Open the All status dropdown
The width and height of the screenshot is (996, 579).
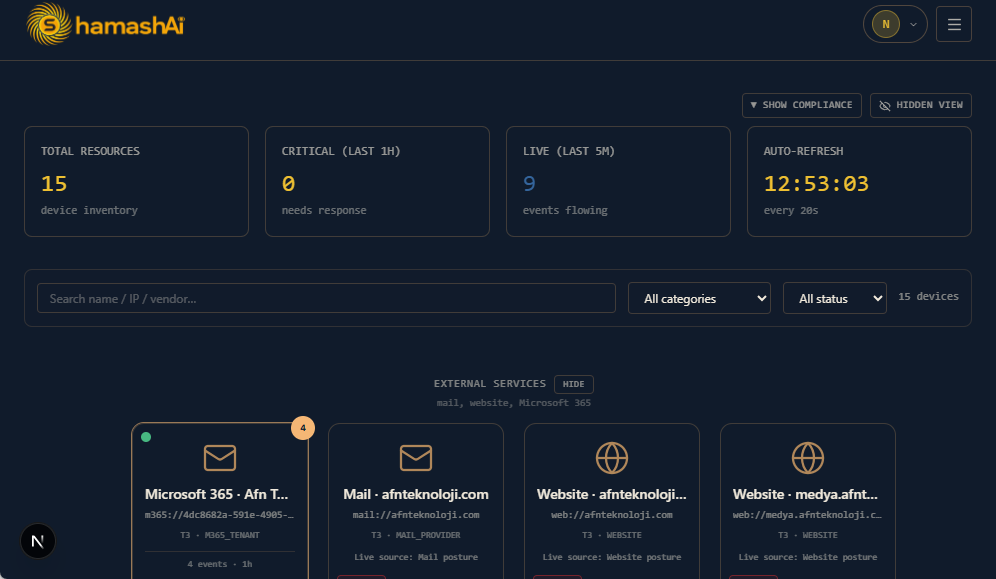click(834, 298)
